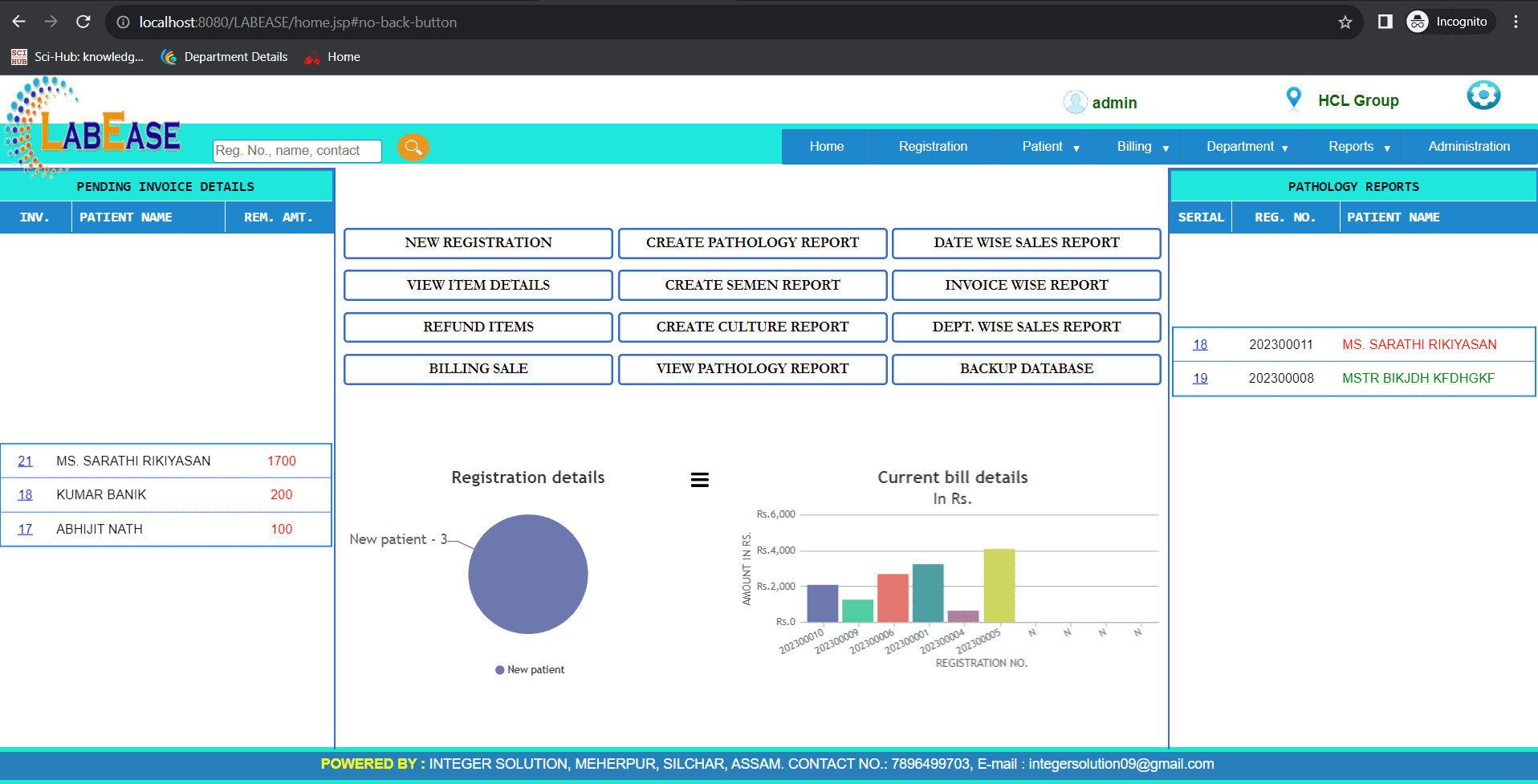Click the admin user avatar icon

pos(1076,102)
